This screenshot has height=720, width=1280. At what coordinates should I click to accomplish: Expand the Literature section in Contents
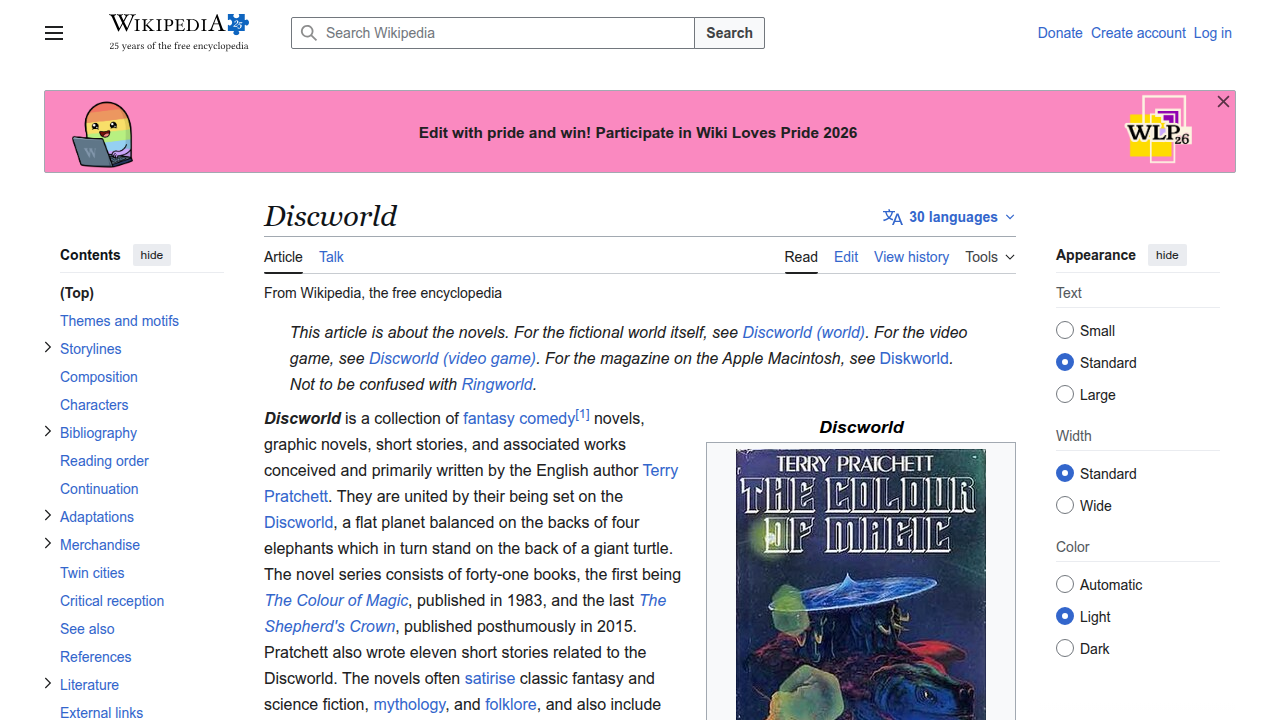coord(48,683)
